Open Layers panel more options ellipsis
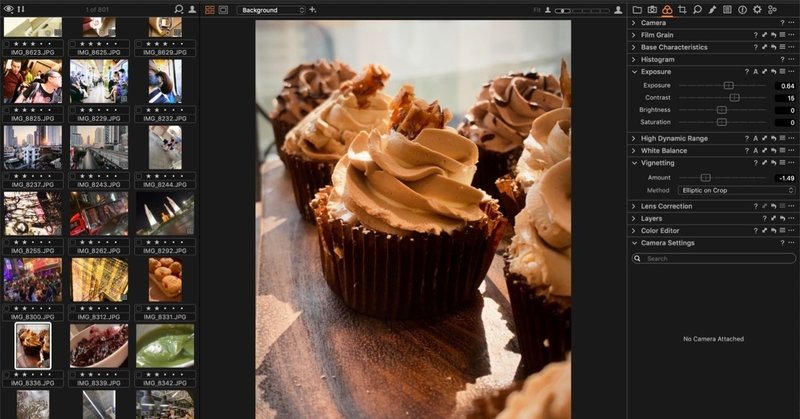 point(791,218)
